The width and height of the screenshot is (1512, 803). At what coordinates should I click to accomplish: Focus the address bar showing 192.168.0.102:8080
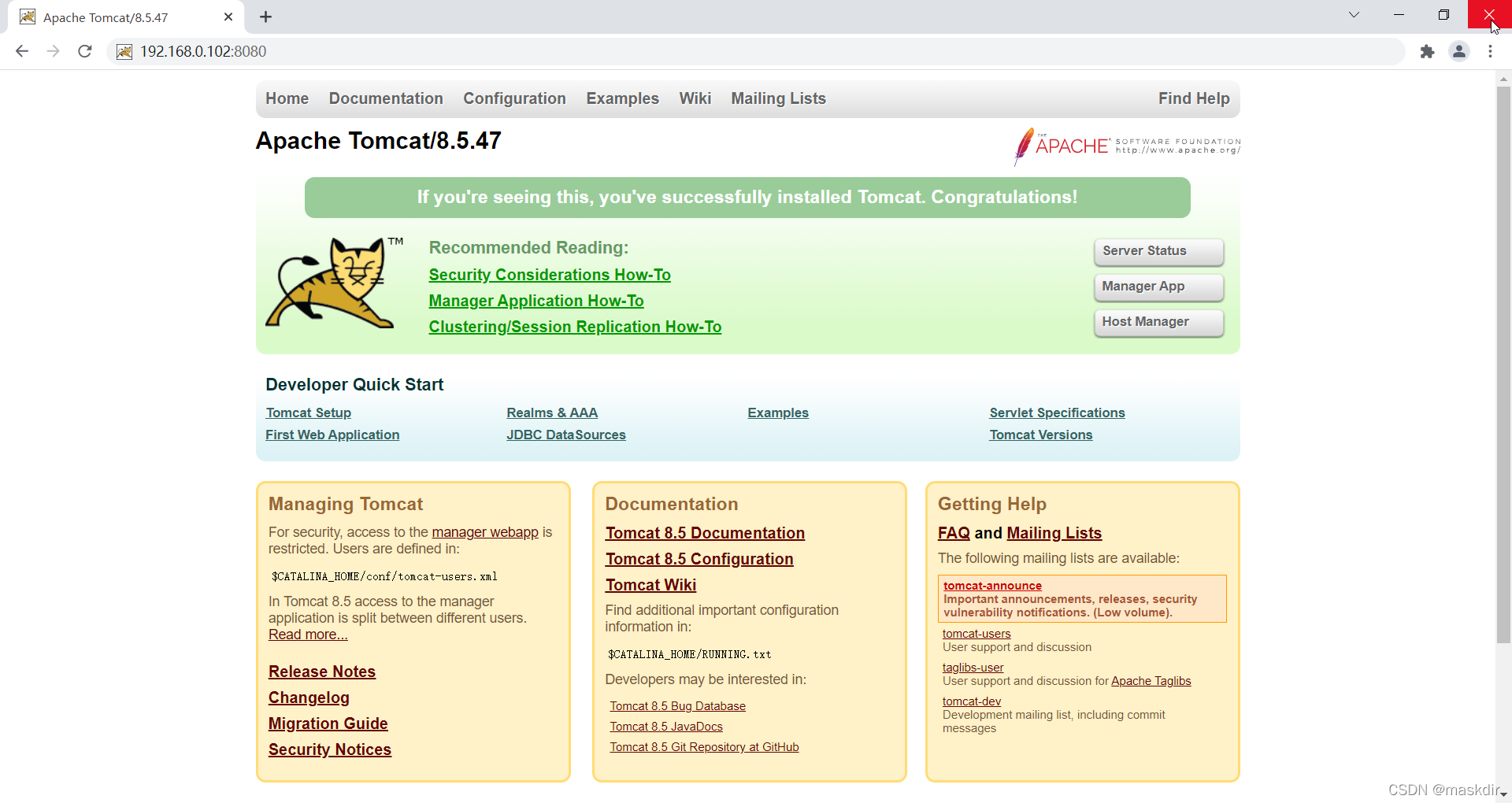point(756,51)
